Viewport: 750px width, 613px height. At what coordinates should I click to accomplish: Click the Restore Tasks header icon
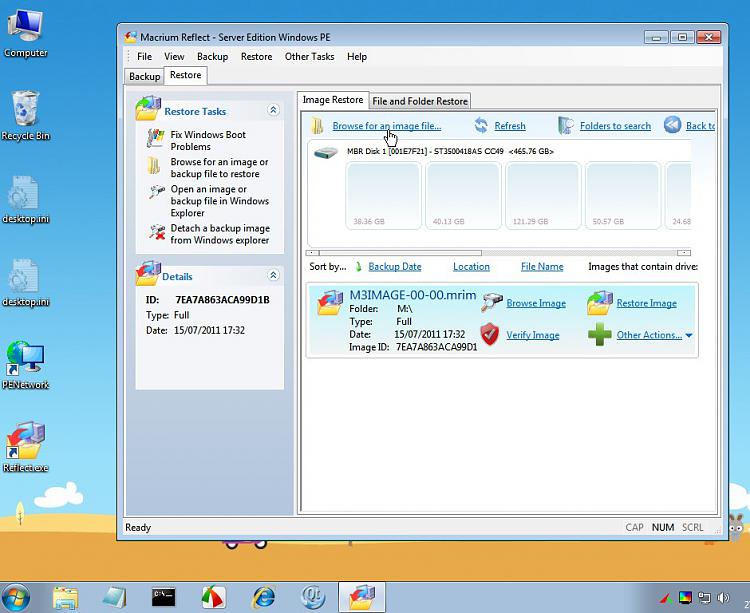tap(148, 108)
